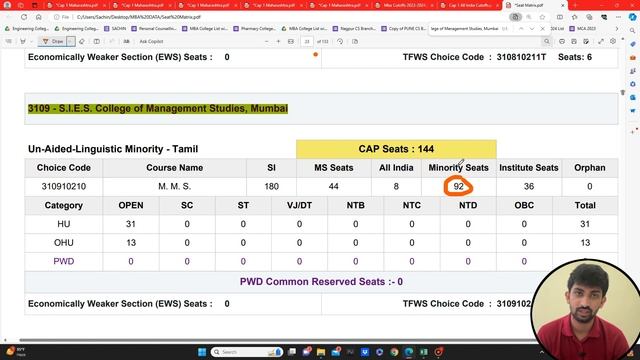Toggle fit to width view
640x360 pixels.
pyautogui.click(x=291, y=41)
